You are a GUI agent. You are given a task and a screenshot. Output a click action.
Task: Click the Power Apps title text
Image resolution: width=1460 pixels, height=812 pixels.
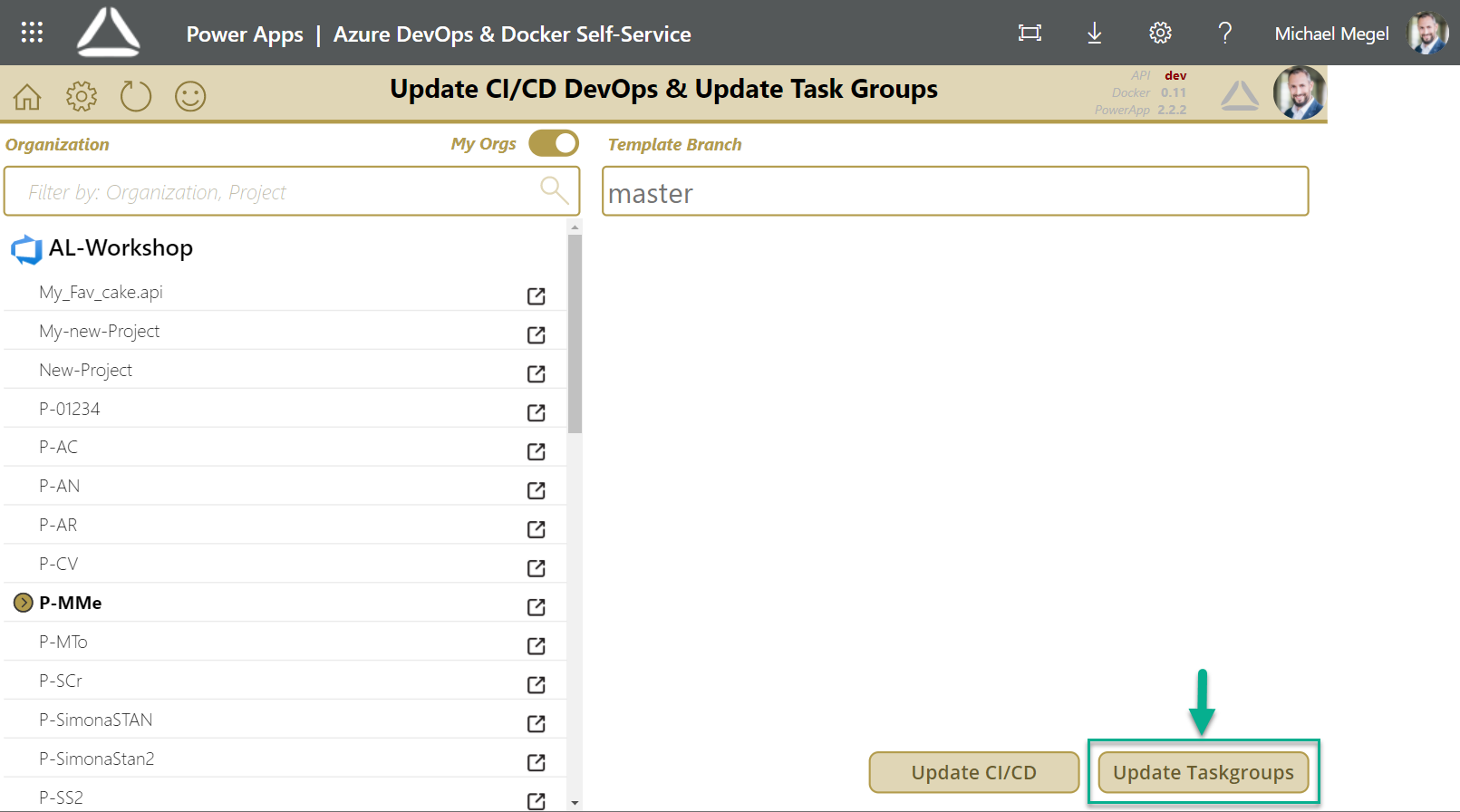245,34
